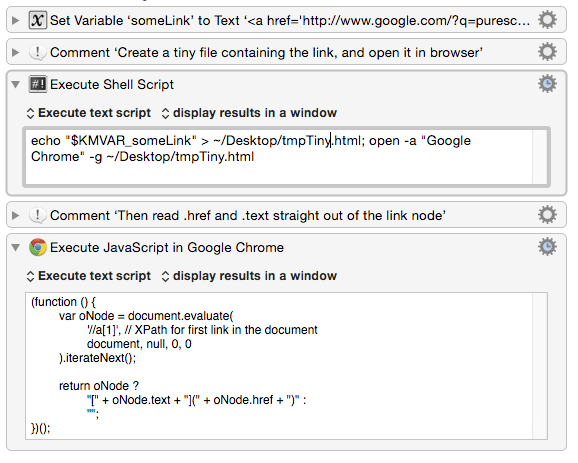Collapse the Execute Shell Script action
This screenshot has width=578, height=463.
pos(15,84)
